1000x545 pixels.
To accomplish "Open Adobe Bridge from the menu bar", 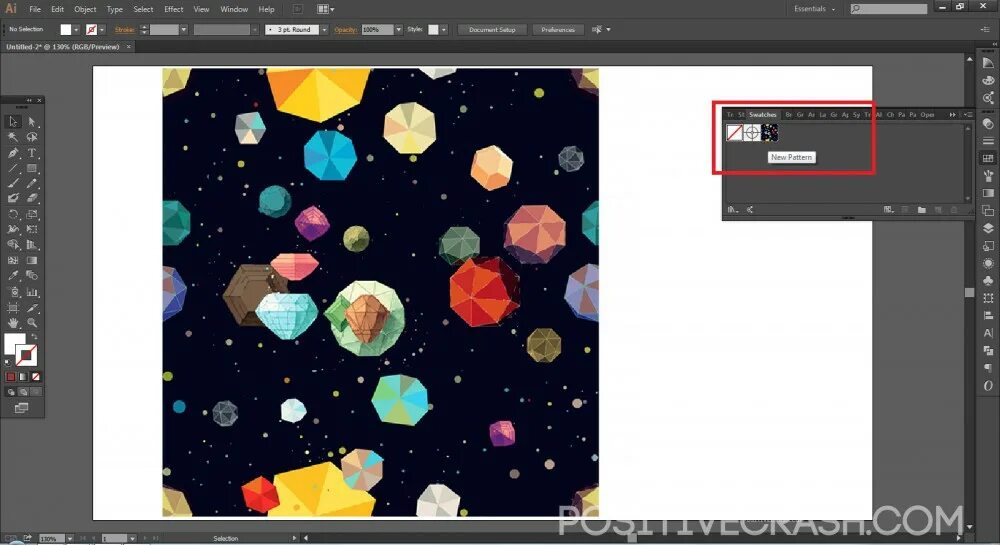I will [297, 9].
